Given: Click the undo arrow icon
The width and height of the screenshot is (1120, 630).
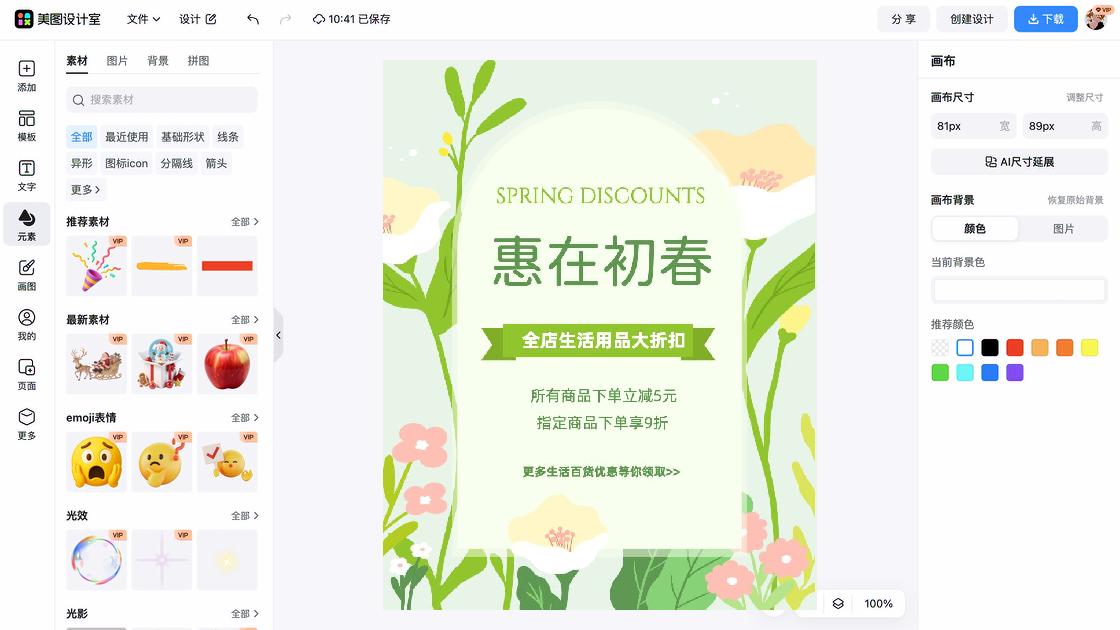Looking at the screenshot, I should coord(253,19).
